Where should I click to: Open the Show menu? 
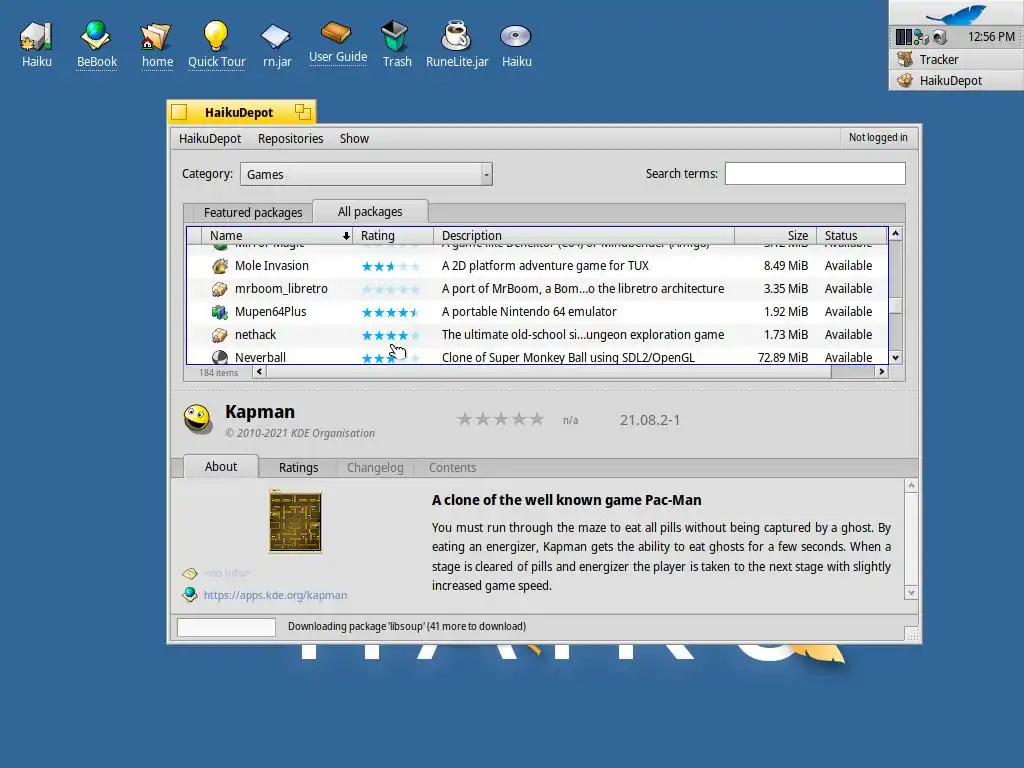[x=354, y=138]
